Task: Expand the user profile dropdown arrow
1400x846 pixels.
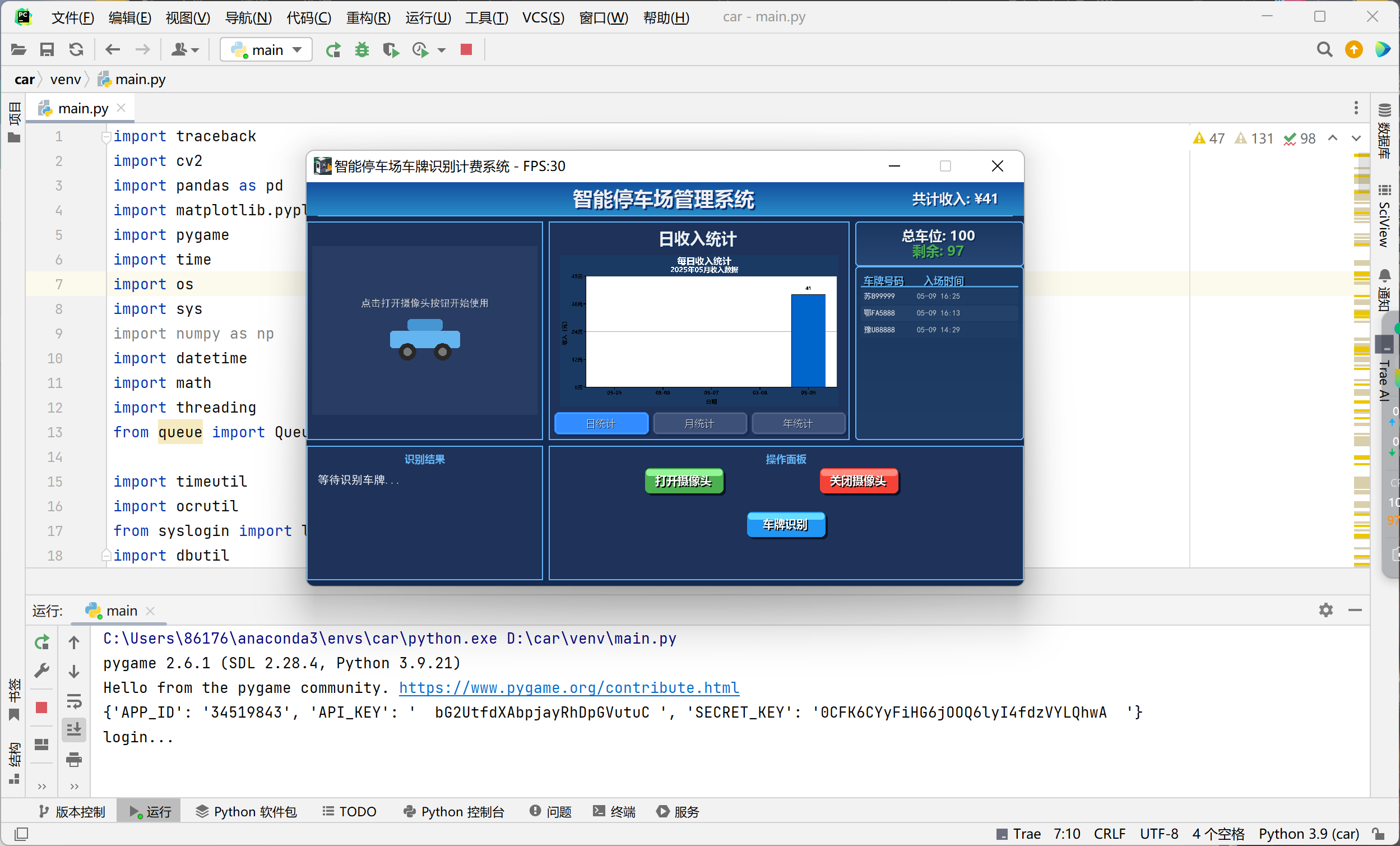Action: [196, 50]
